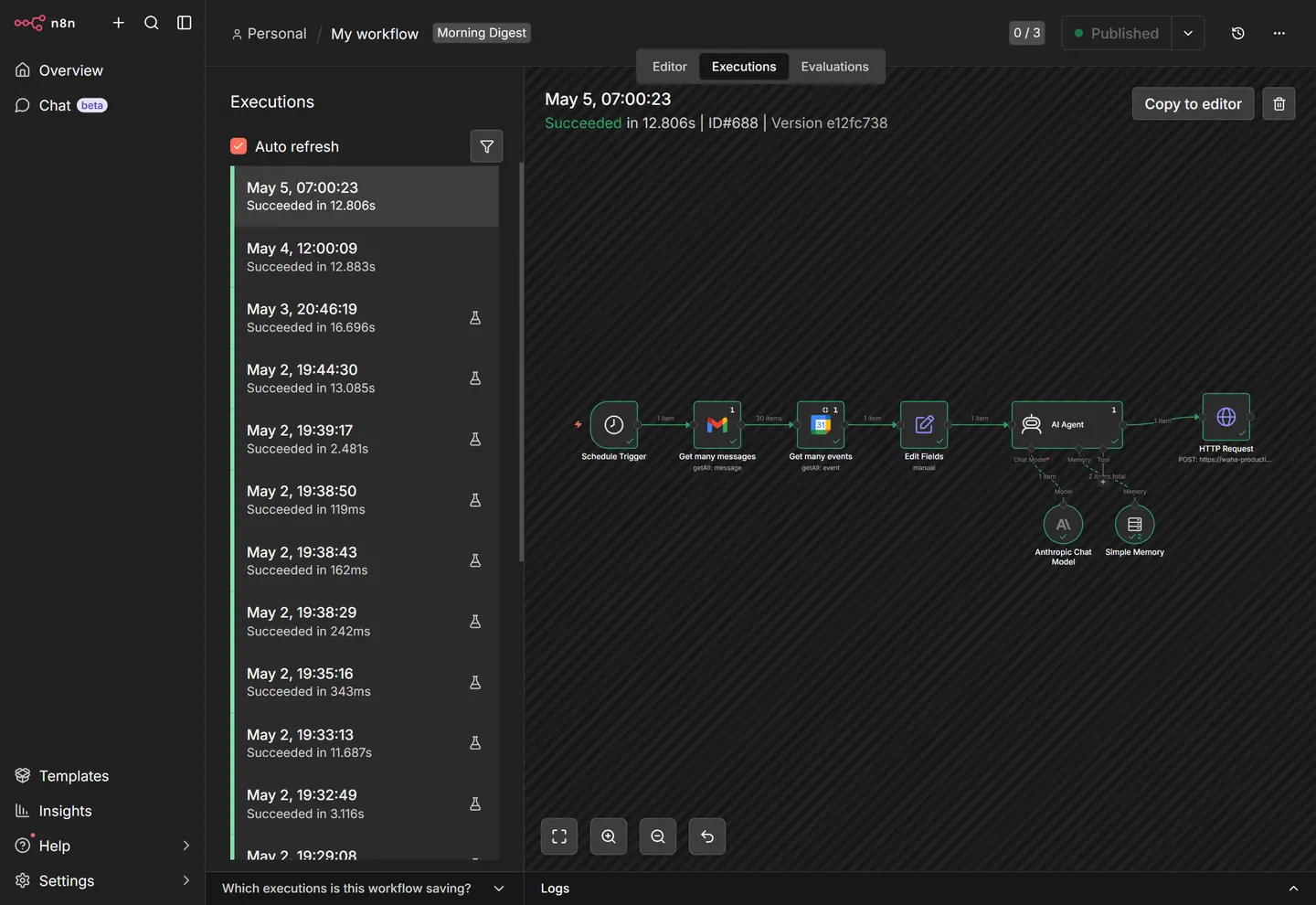Expand the Logs panel chevron
This screenshot has height=905, width=1316.
1293,889
